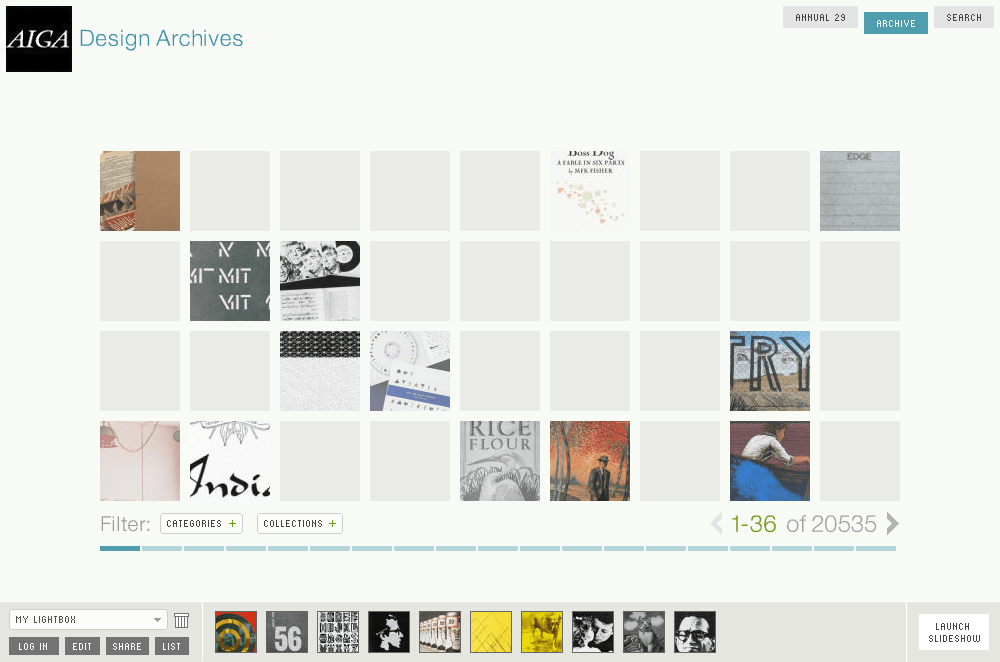Screen dimensions: 1000x662
Task: Jump to the last pagination bar segment
Action: [x=876, y=548]
